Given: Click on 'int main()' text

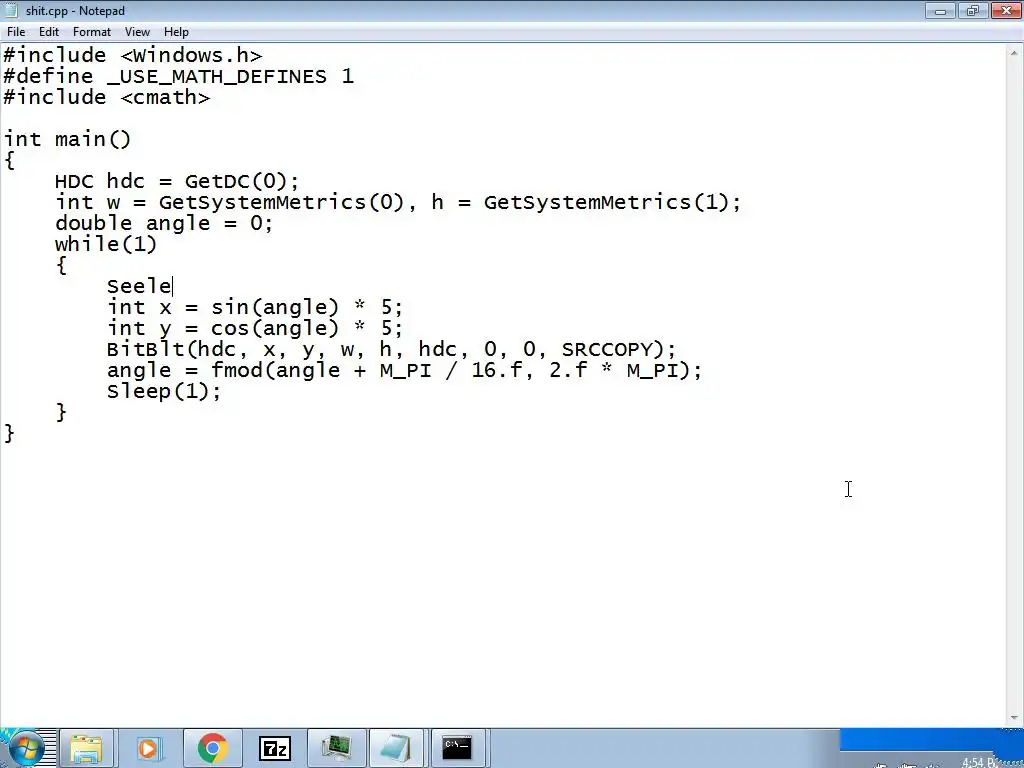Looking at the screenshot, I should click(67, 139).
